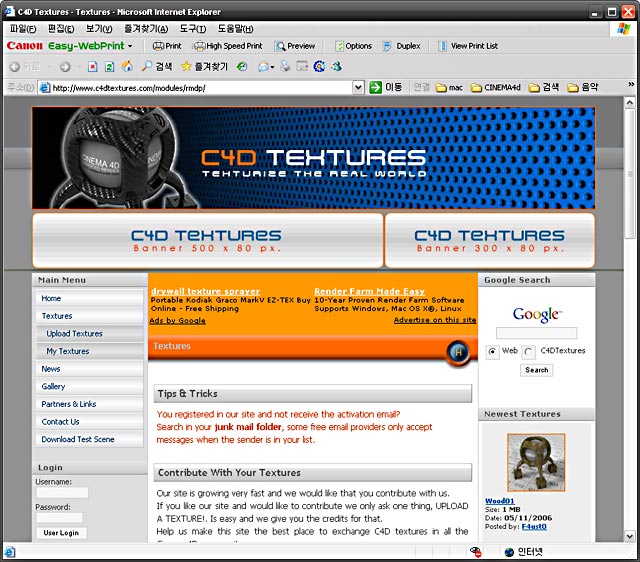This screenshot has width=640, height=562.
Task: Click the Edit page toolbar icon
Action: 302,67
